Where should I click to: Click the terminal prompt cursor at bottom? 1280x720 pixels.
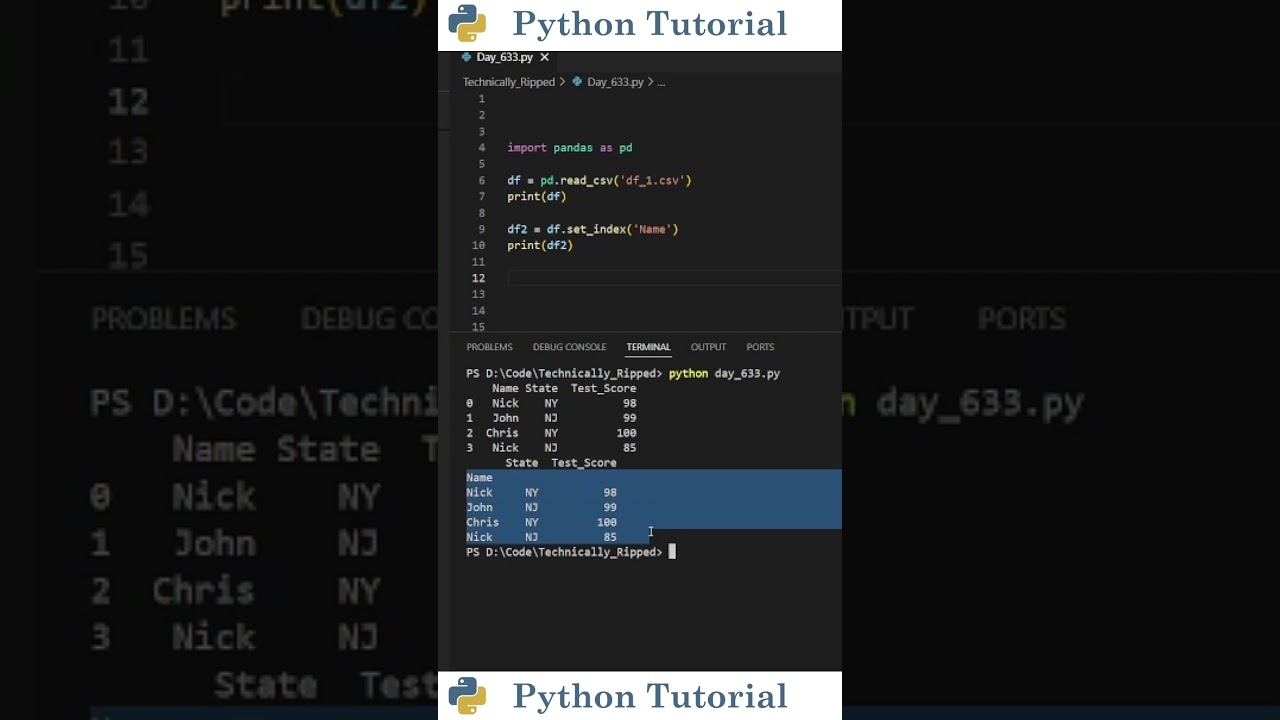point(672,552)
